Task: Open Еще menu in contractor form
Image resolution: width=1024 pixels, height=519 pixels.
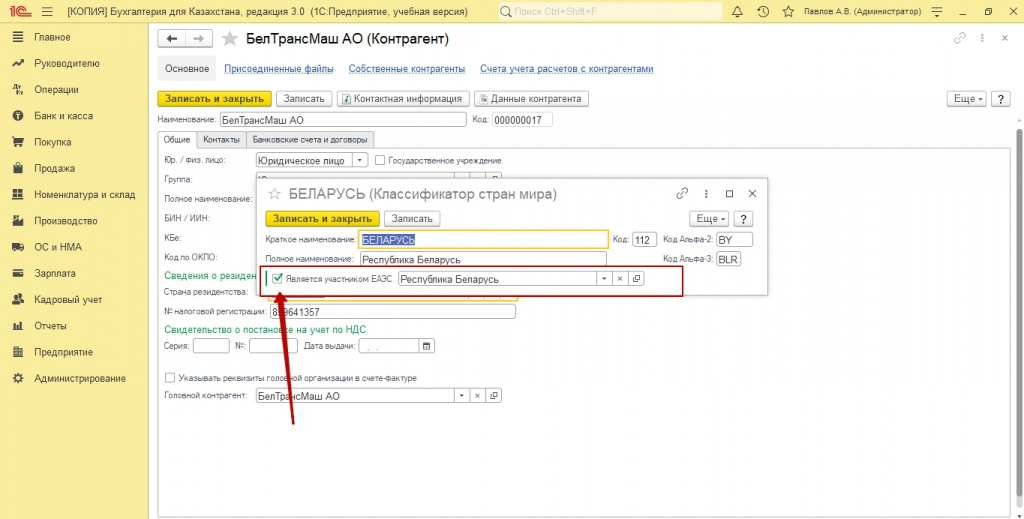Action: point(967,99)
